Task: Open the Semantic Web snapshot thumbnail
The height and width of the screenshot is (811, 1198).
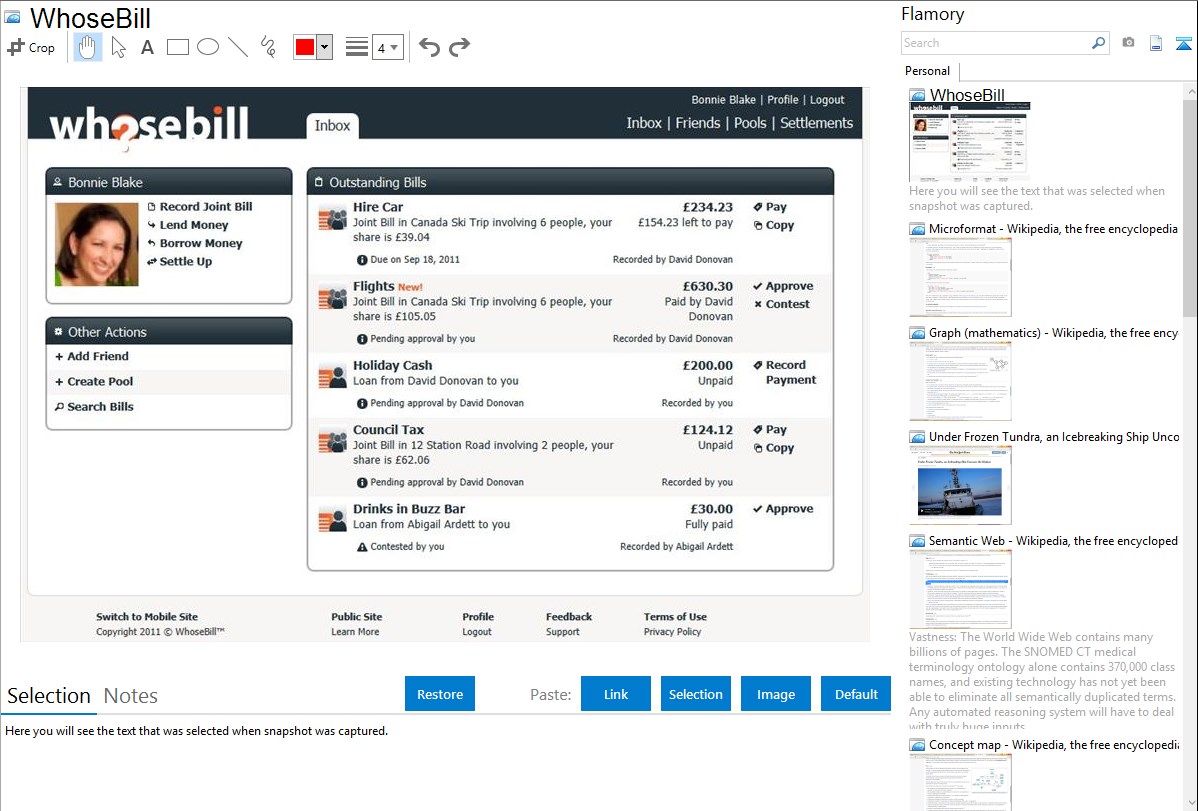Action: (960, 588)
